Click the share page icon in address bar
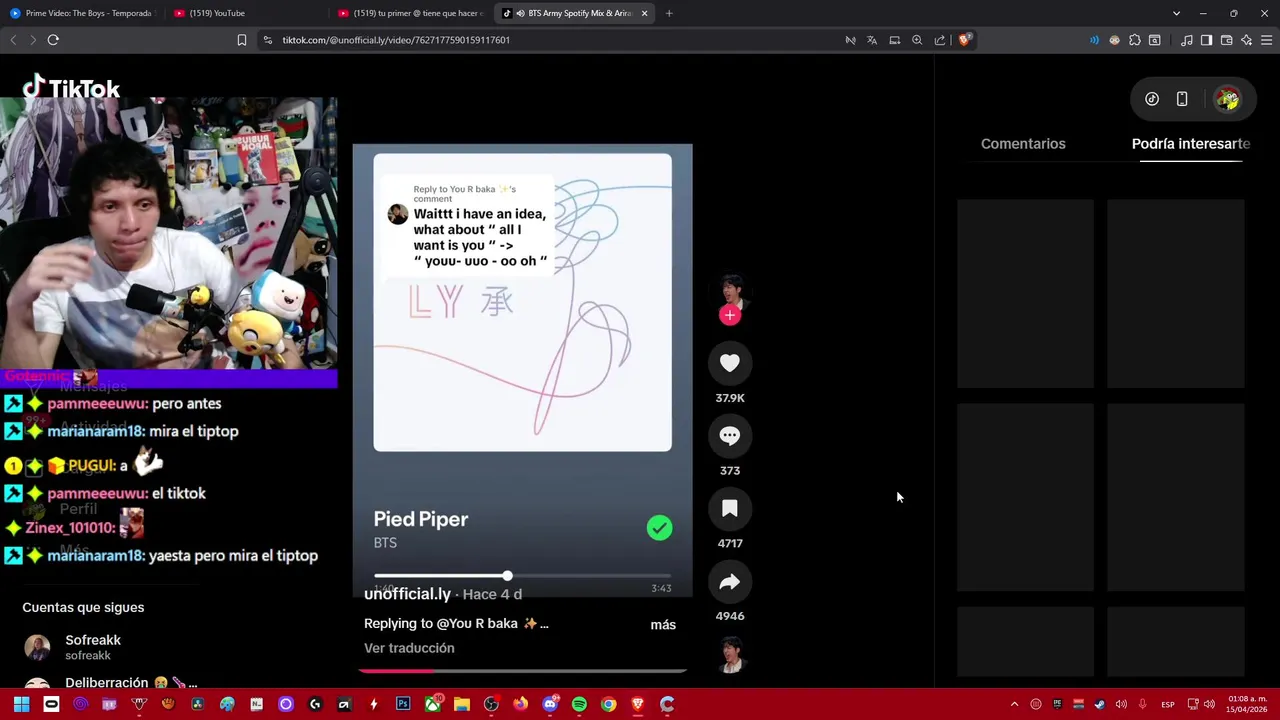This screenshot has height=720, width=1280. 940,40
